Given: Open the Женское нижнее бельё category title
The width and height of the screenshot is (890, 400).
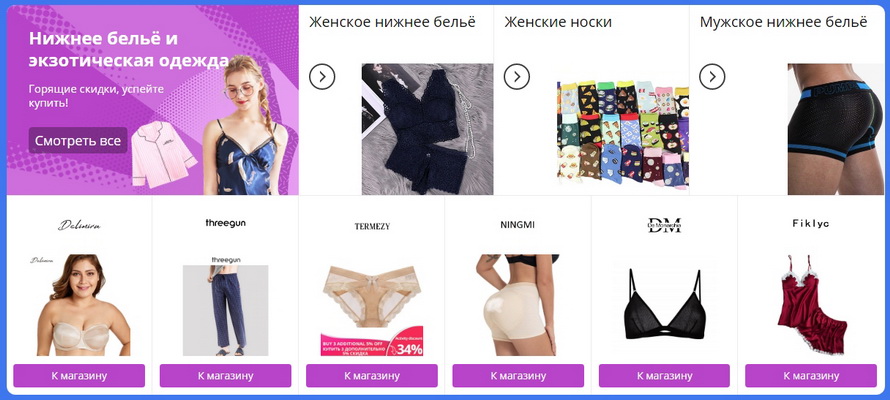Looking at the screenshot, I should [392, 22].
